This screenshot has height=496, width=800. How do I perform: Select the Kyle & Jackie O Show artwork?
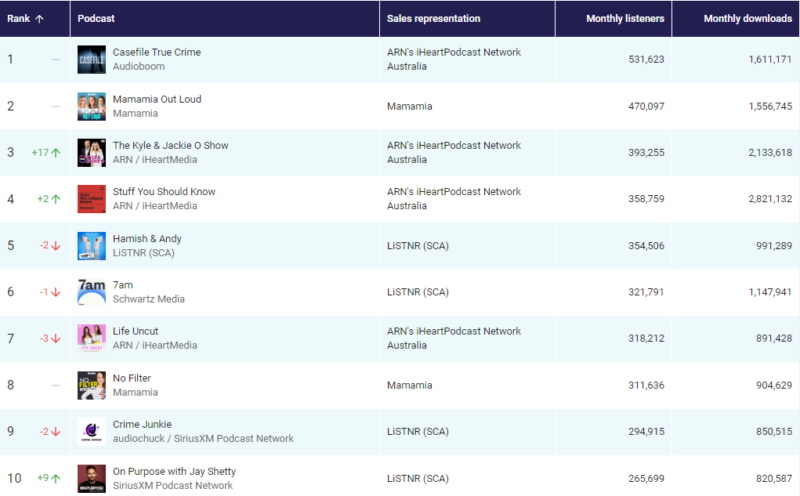(x=91, y=153)
